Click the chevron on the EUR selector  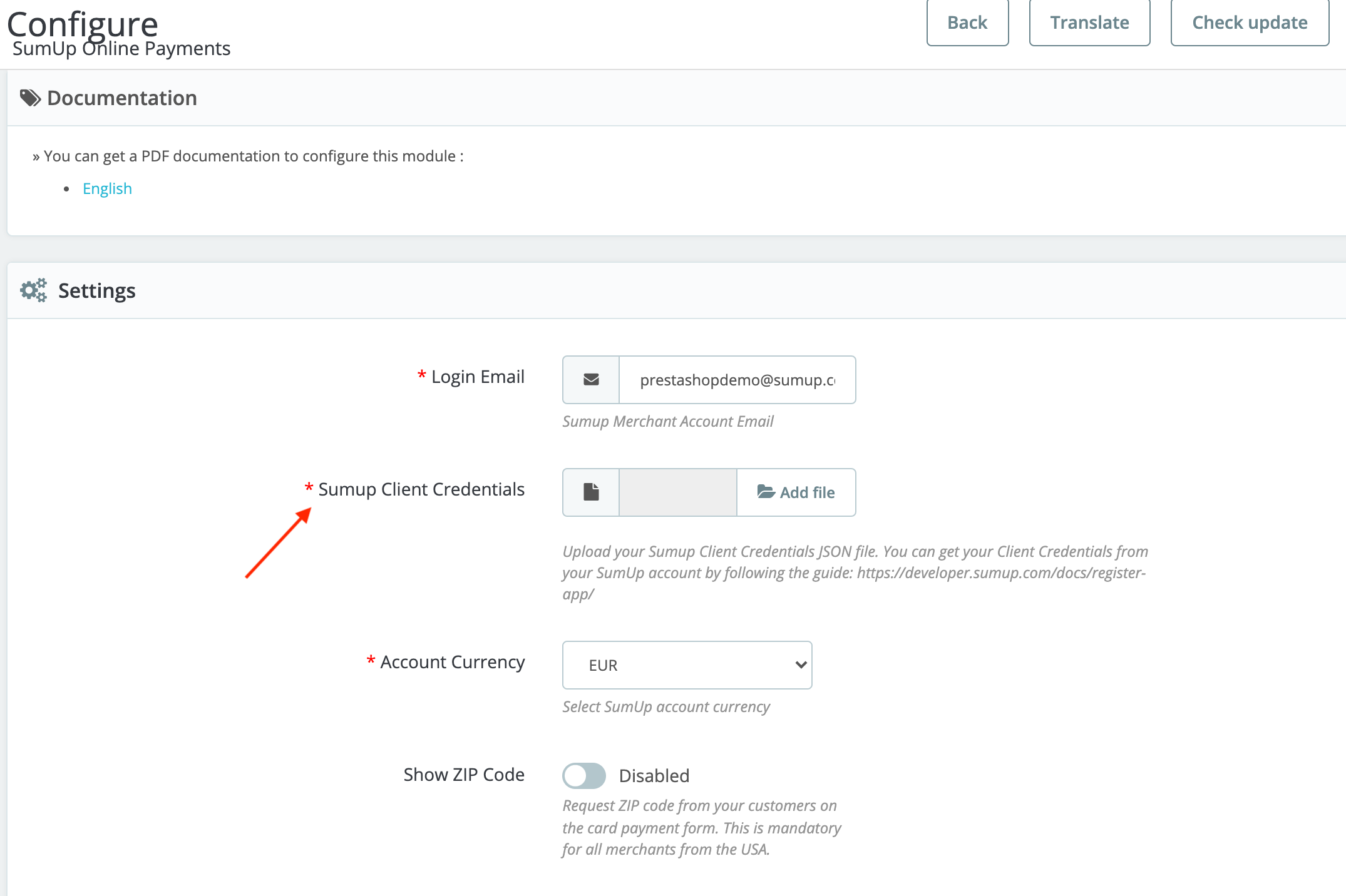pyautogui.click(x=800, y=664)
